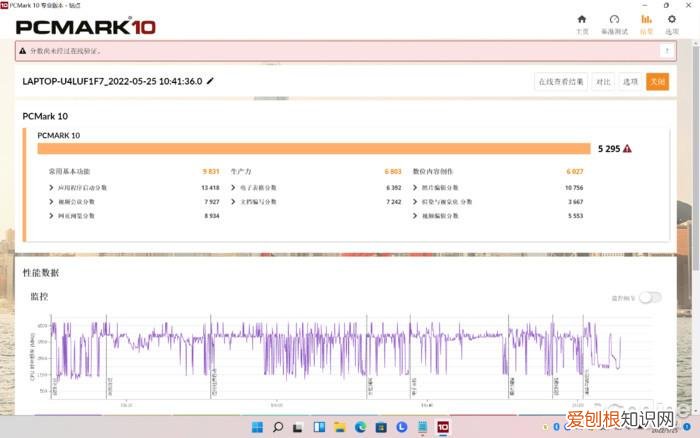Open the Home (主页) icon in the header
Viewport: 700px width, 438px height.
pyautogui.click(x=582, y=22)
